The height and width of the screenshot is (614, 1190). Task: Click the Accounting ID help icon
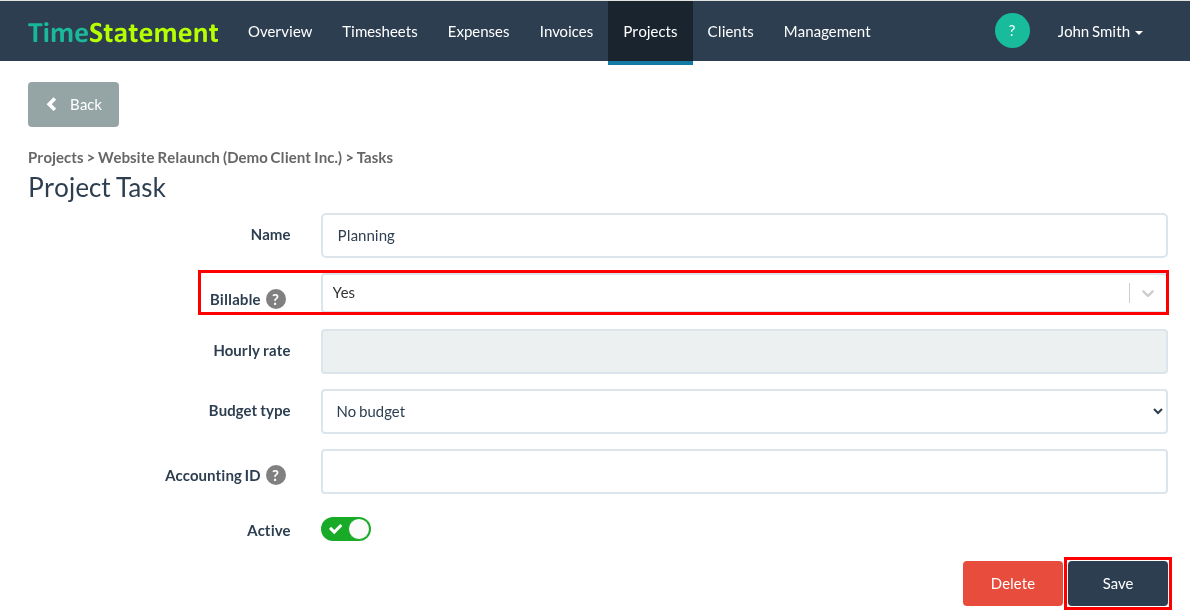(x=276, y=475)
